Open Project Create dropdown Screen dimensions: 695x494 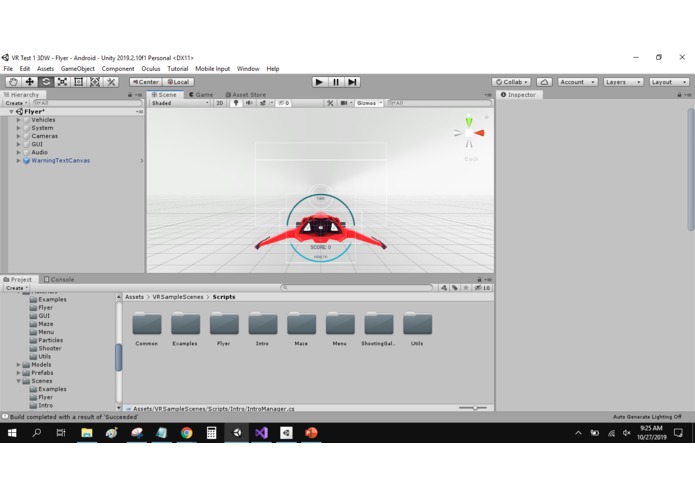pyautogui.click(x=16, y=288)
